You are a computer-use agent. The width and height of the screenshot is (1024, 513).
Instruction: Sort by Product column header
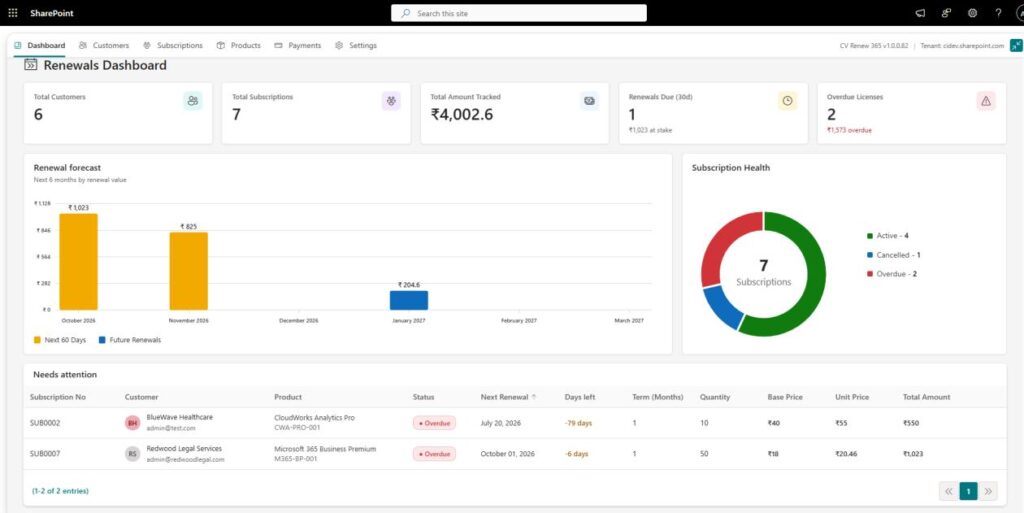click(288, 397)
